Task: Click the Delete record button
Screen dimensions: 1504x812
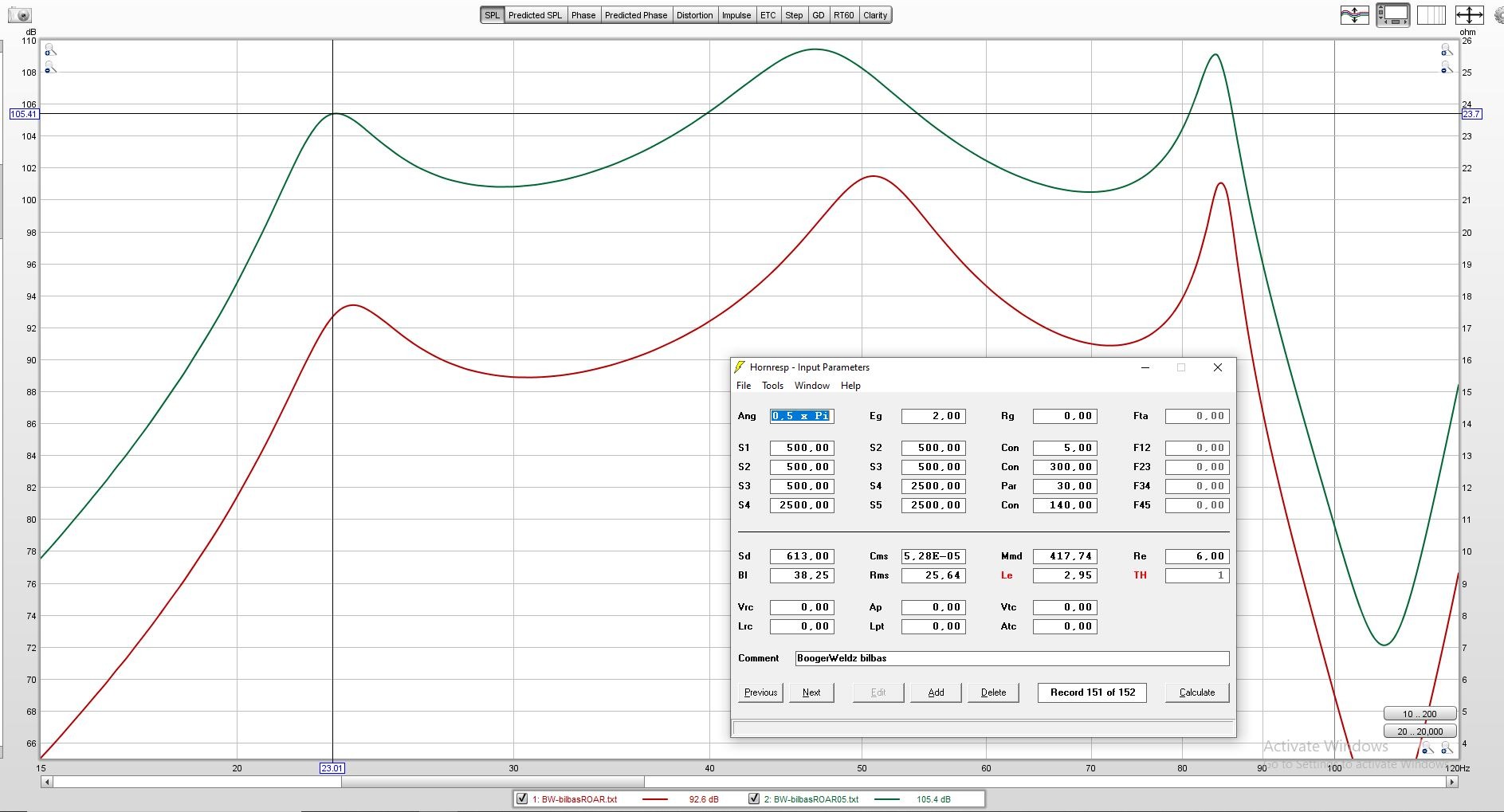Action: click(x=993, y=692)
